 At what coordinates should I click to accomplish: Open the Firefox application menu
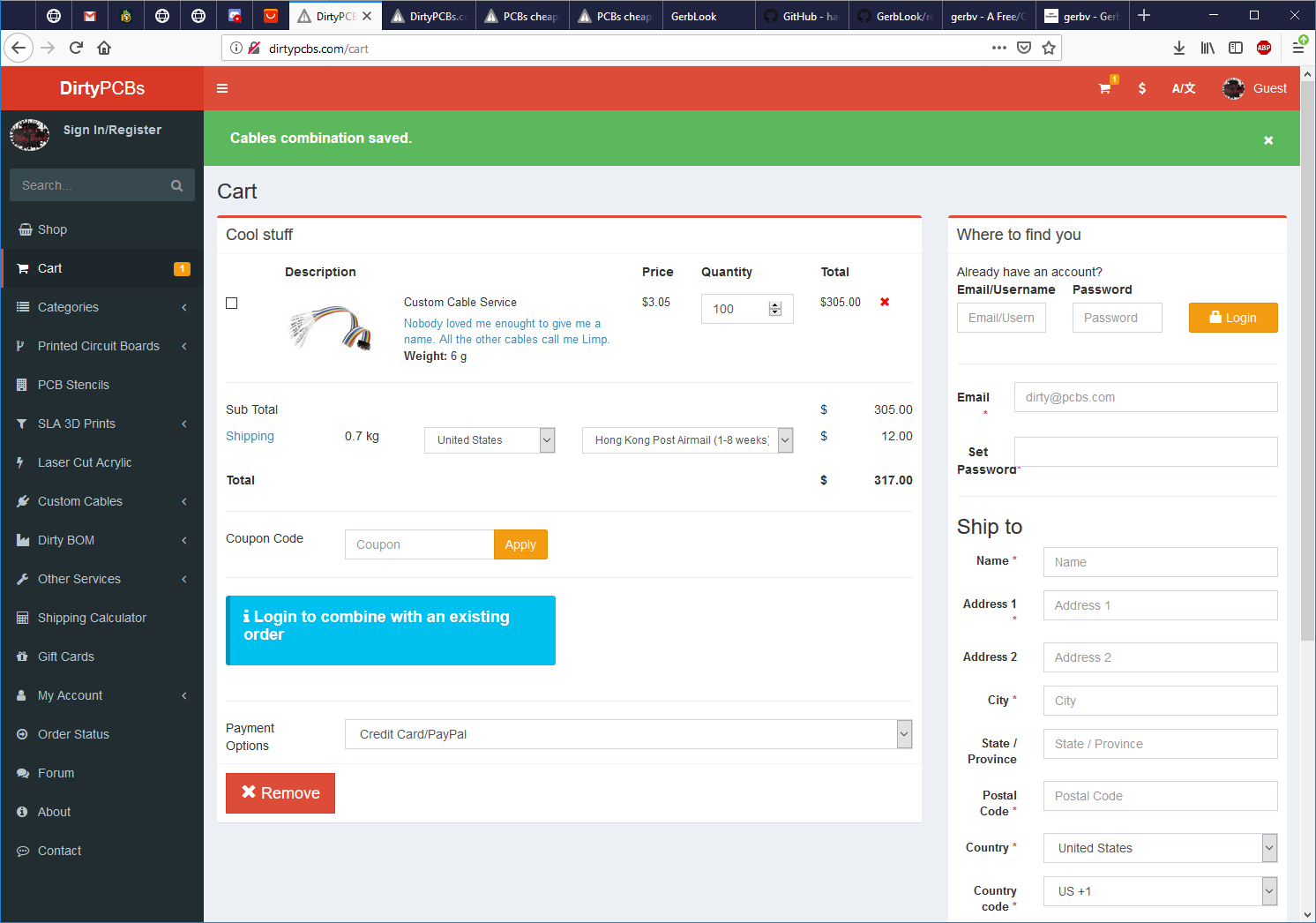point(1298,48)
